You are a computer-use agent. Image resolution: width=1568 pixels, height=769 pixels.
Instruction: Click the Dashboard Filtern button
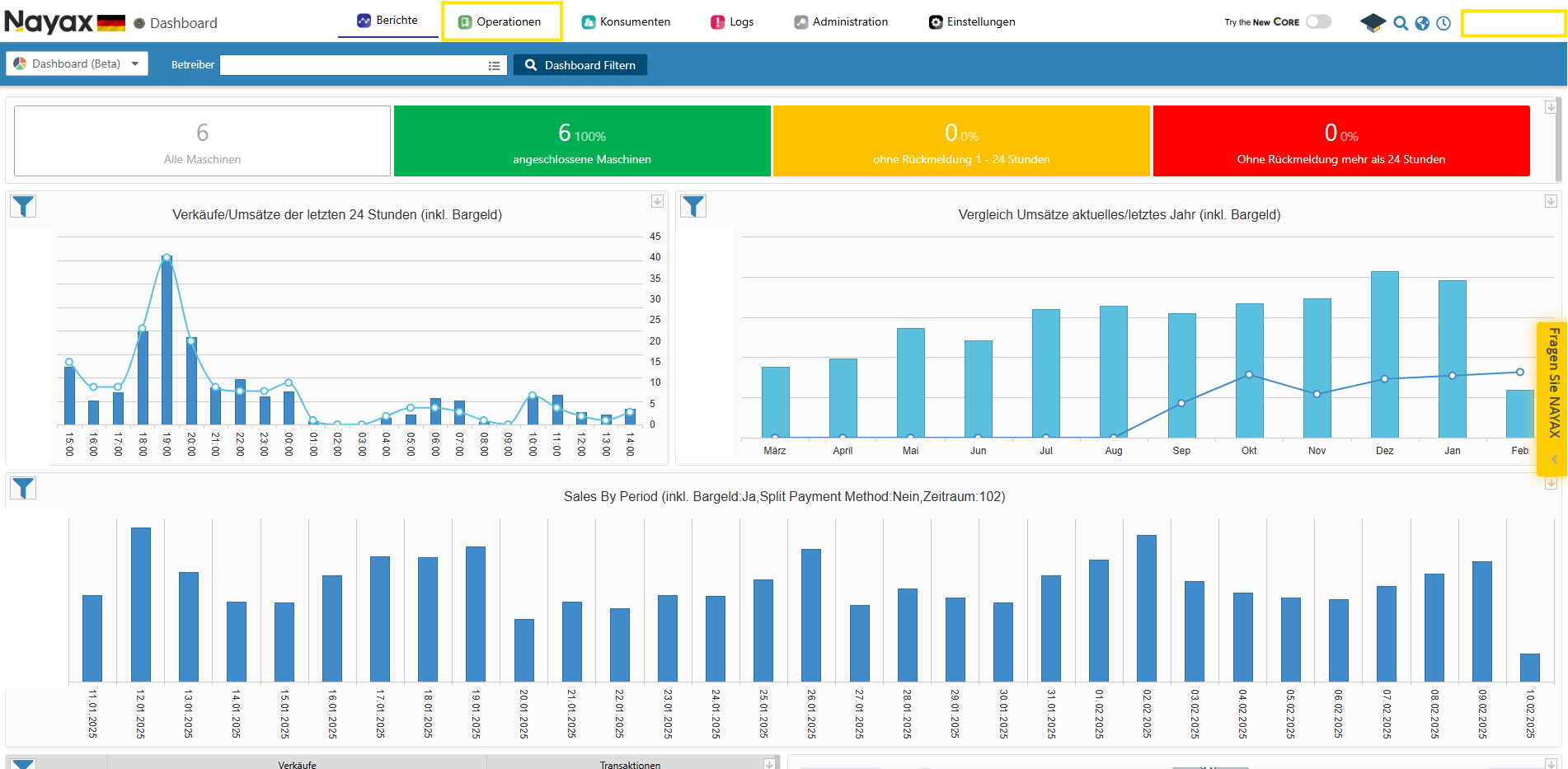click(x=580, y=65)
